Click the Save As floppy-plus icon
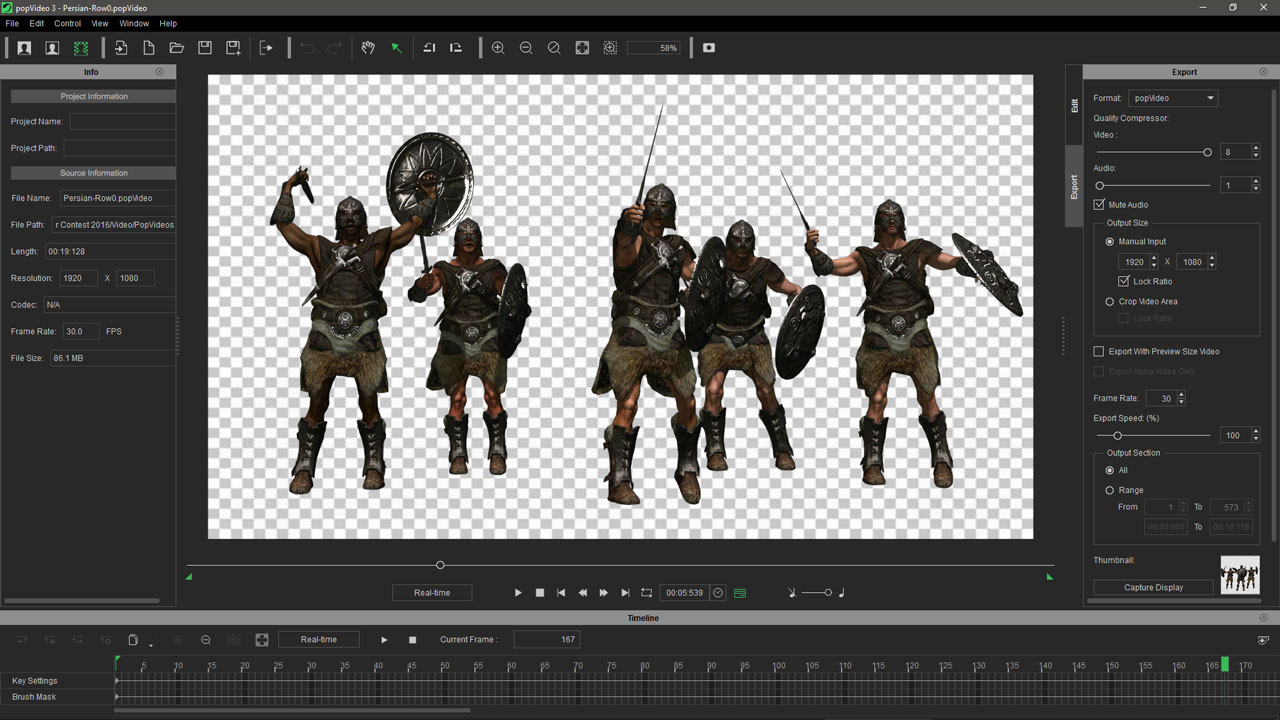This screenshot has height=720, width=1280. (233, 48)
